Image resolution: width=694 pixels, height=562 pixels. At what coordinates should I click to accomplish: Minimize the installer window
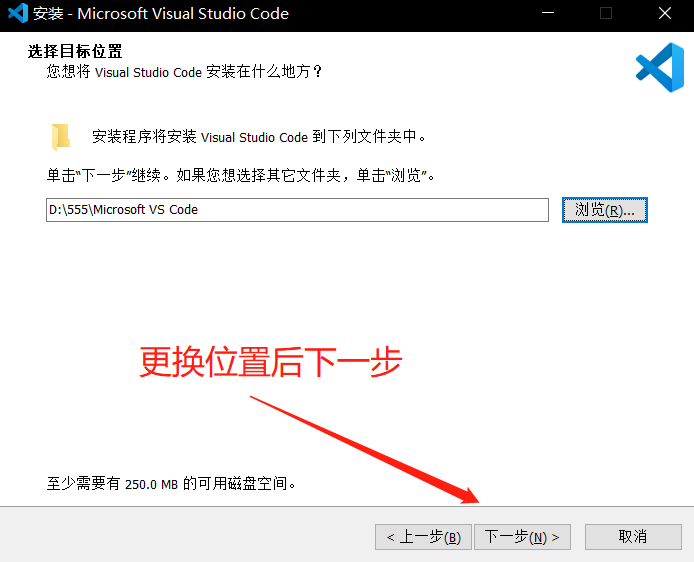tap(548, 13)
